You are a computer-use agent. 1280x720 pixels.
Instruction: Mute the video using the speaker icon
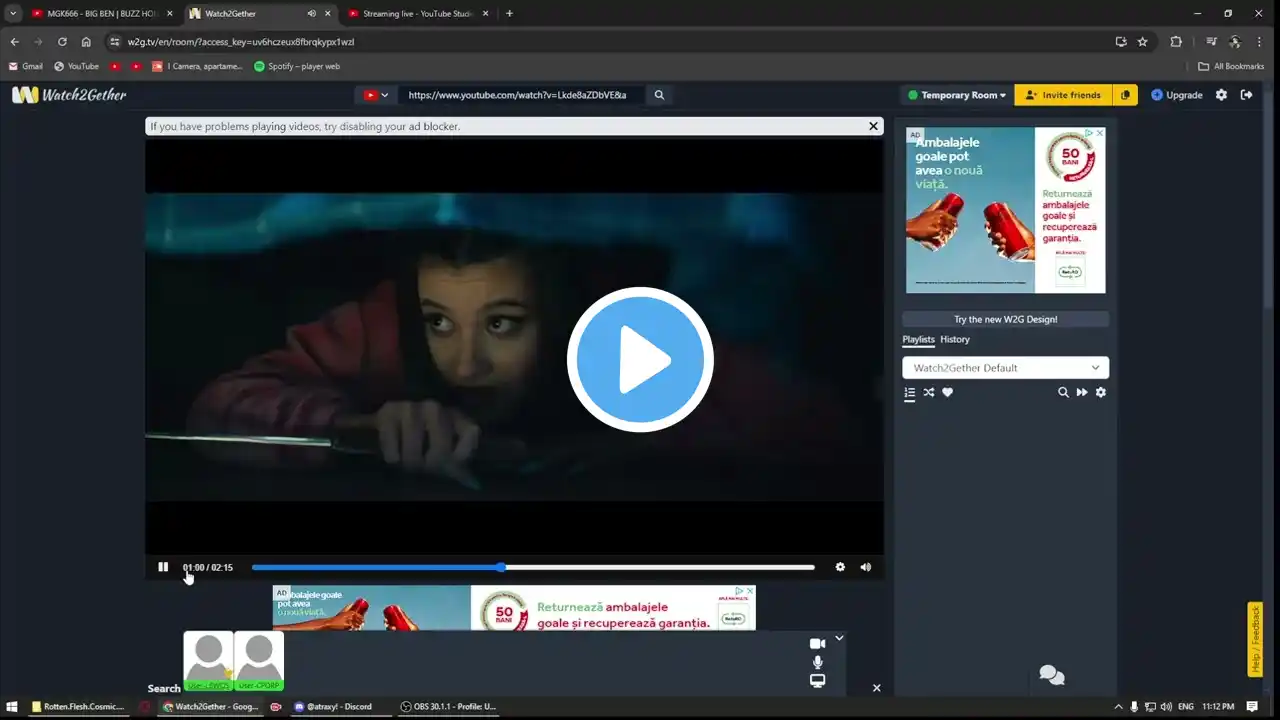[x=866, y=567]
